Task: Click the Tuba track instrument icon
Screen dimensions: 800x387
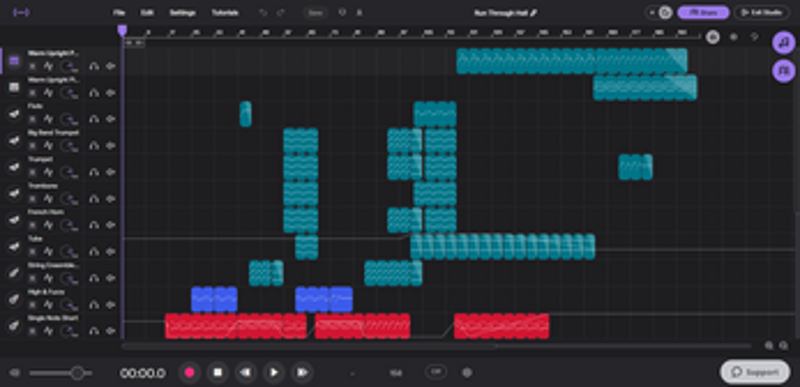Action: pos(14,246)
